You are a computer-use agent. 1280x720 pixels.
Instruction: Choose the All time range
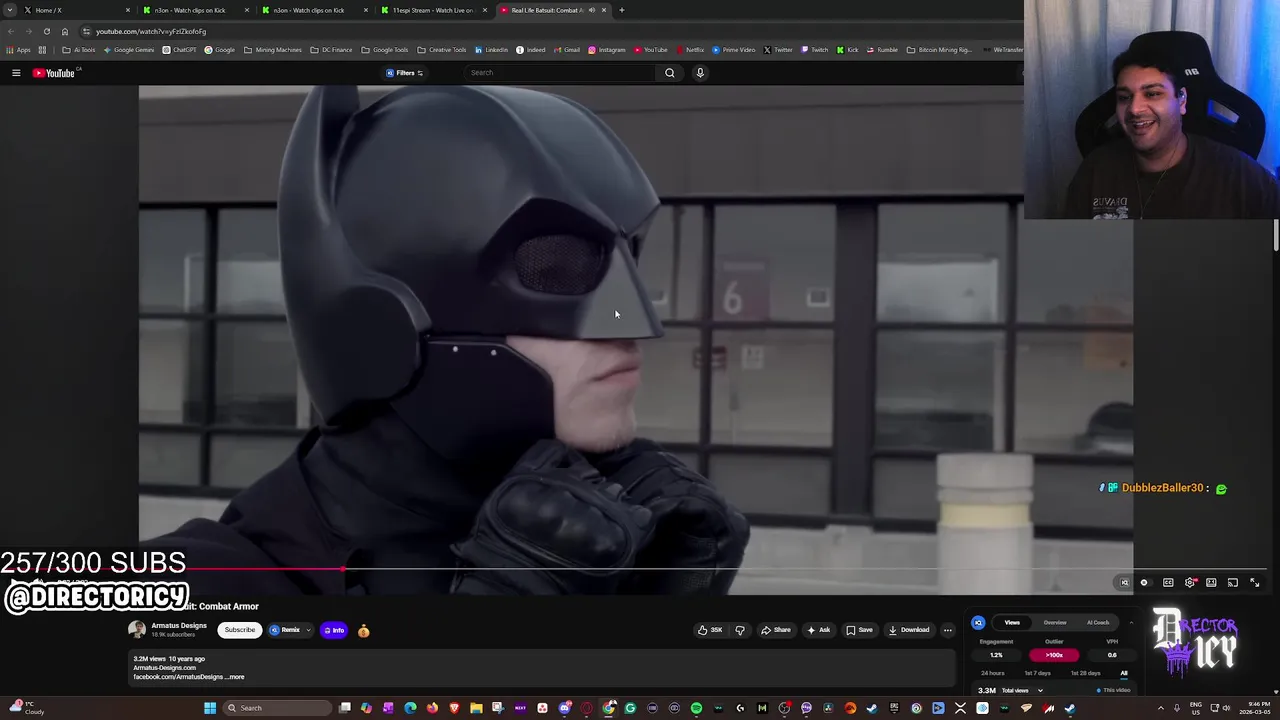1124,673
